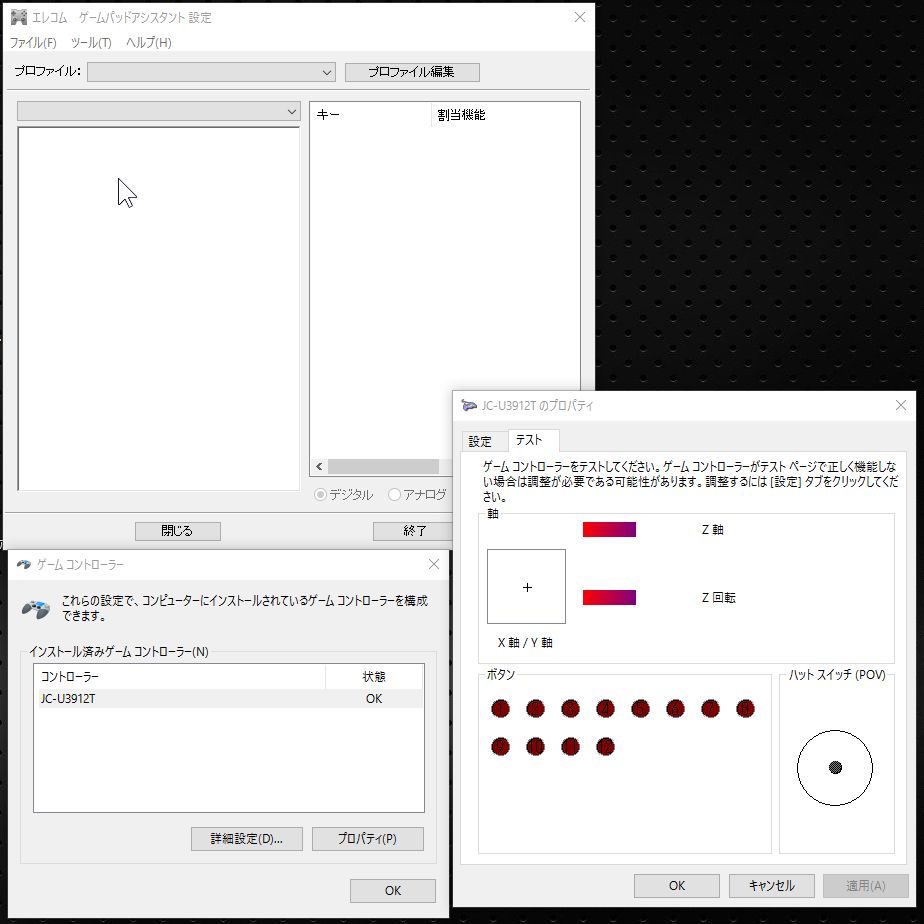
Task: Open the ツール(T) menu
Action: pos(91,42)
